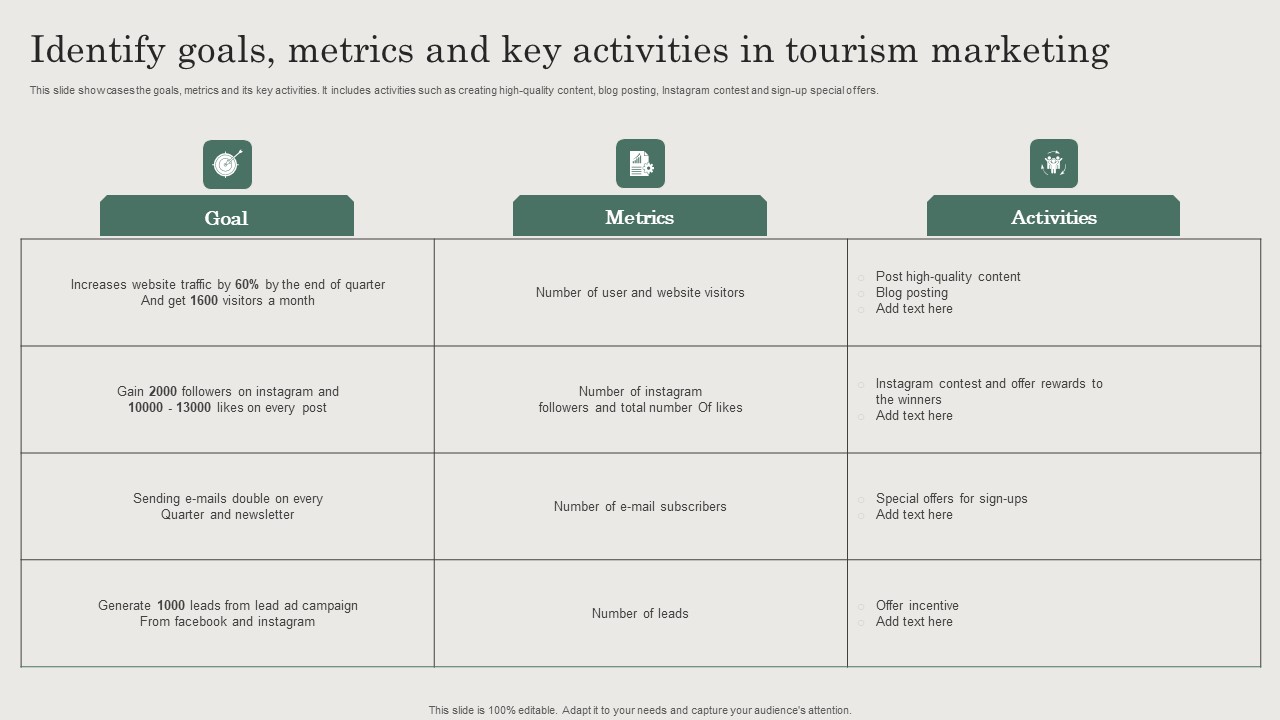Select 'Special offers for sign-ups' bullet
Screen dimensions: 1280x720
[952, 499]
